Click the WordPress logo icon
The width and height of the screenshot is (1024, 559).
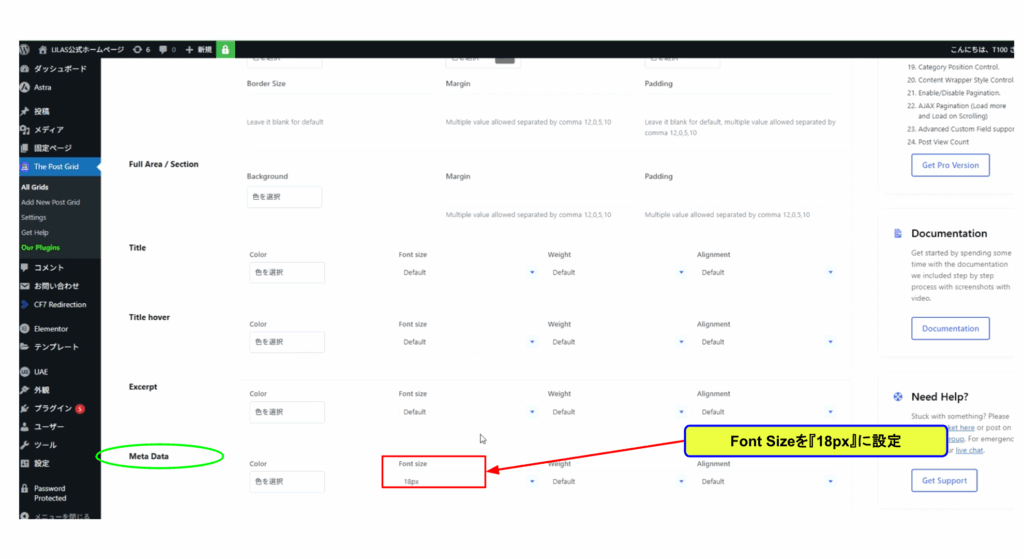pyautogui.click(x=25, y=50)
